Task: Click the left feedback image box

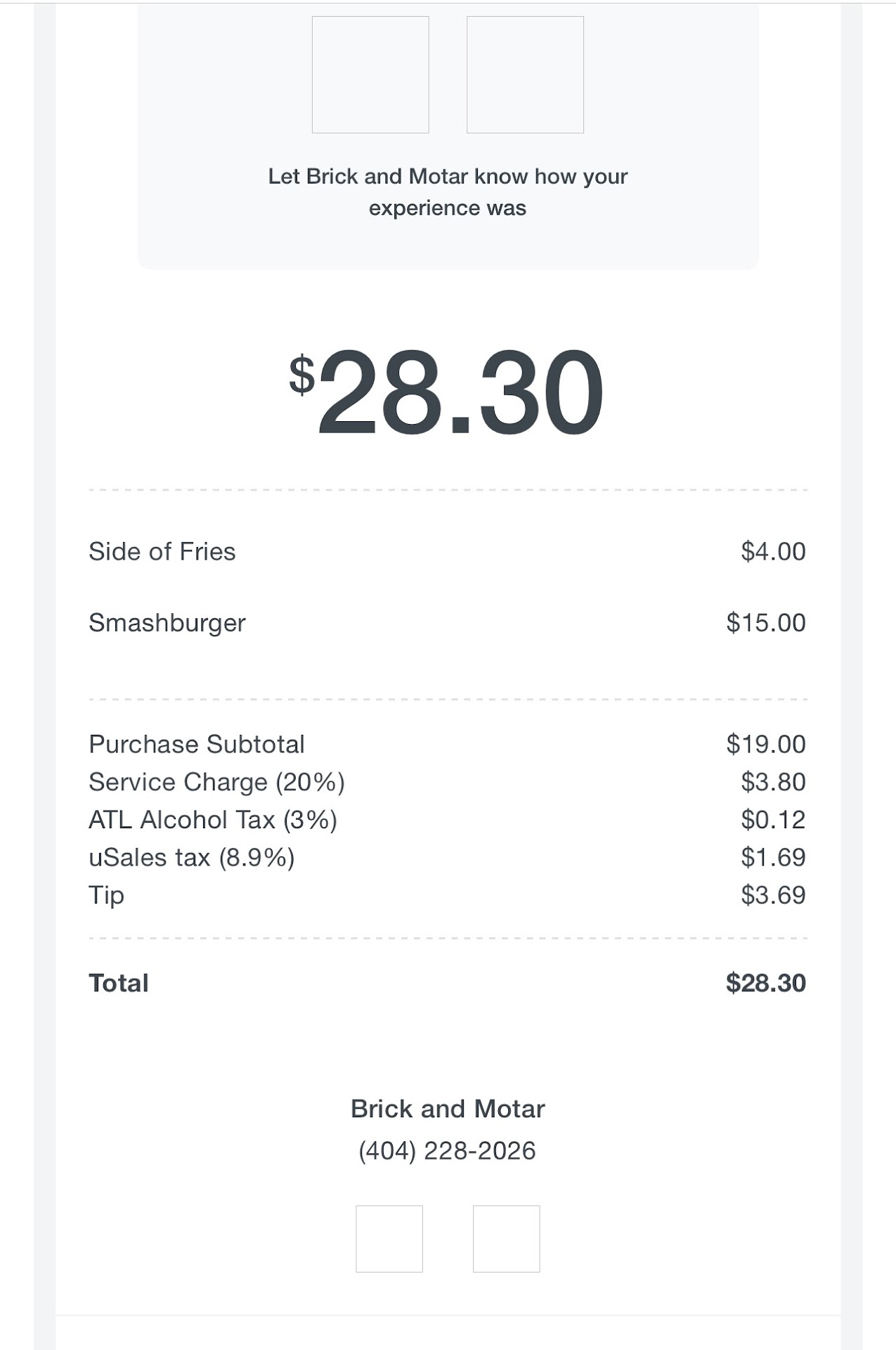Action: 370,75
